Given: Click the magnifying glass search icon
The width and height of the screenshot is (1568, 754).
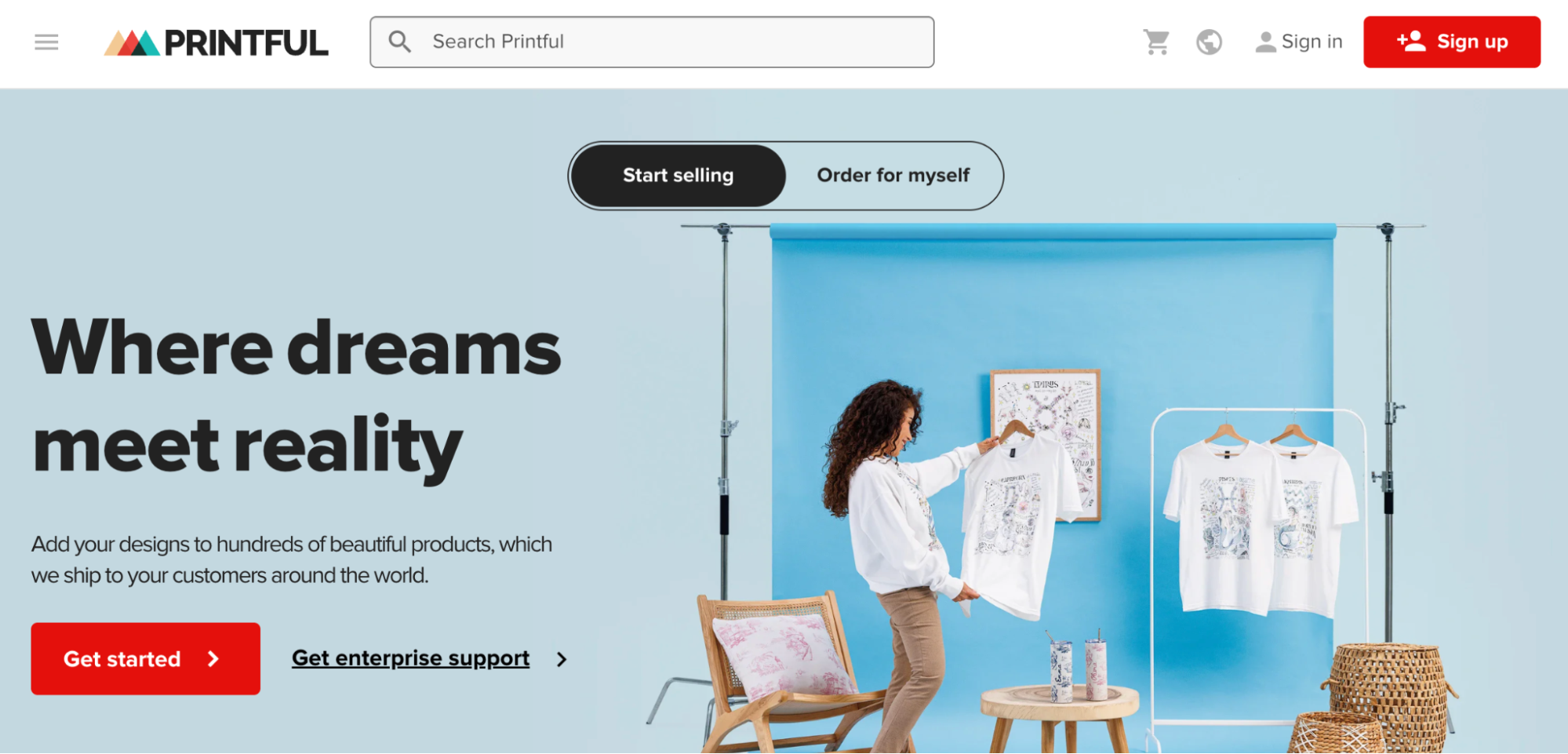Looking at the screenshot, I should [x=400, y=42].
